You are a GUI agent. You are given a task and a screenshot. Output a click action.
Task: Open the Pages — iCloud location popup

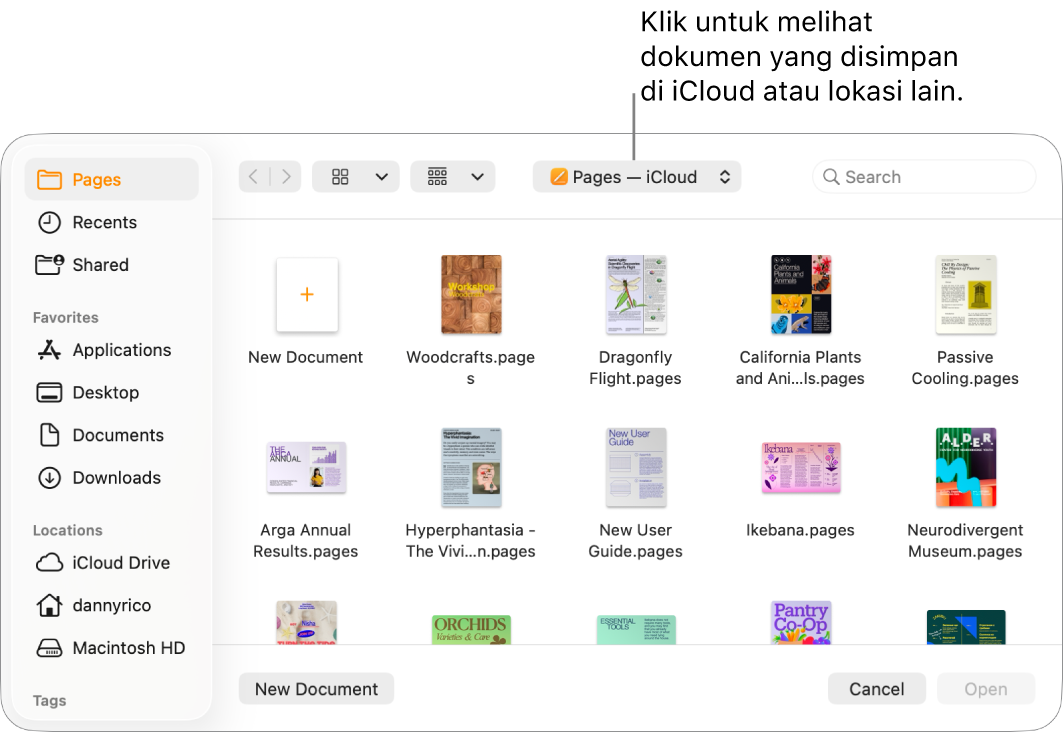[x=637, y=176]
